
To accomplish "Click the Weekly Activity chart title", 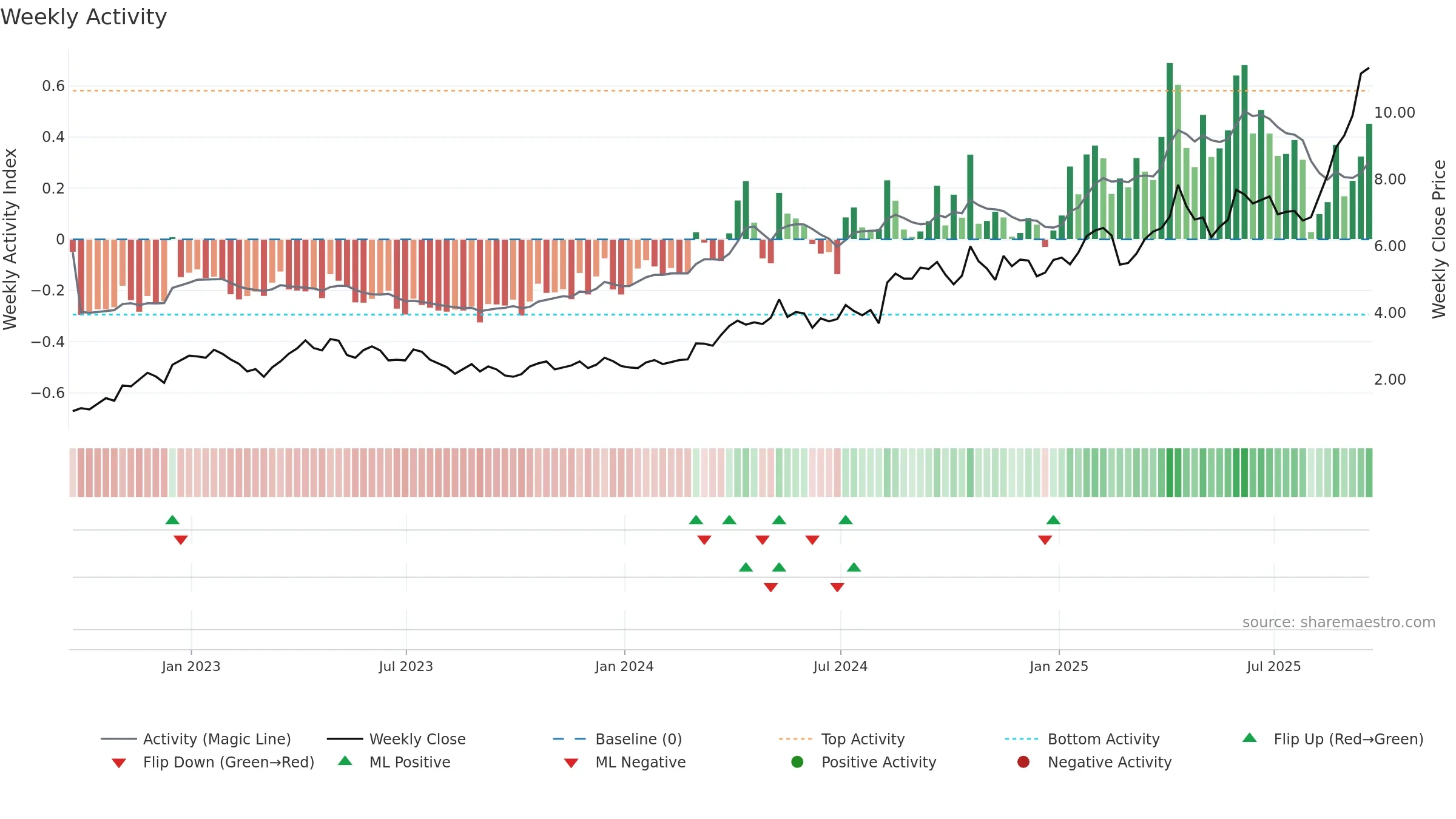I will [x=84, y=17].
